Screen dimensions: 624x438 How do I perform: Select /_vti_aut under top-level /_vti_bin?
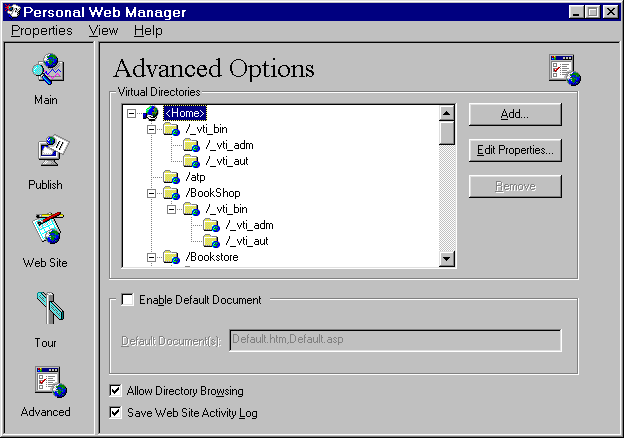(227, 161)
